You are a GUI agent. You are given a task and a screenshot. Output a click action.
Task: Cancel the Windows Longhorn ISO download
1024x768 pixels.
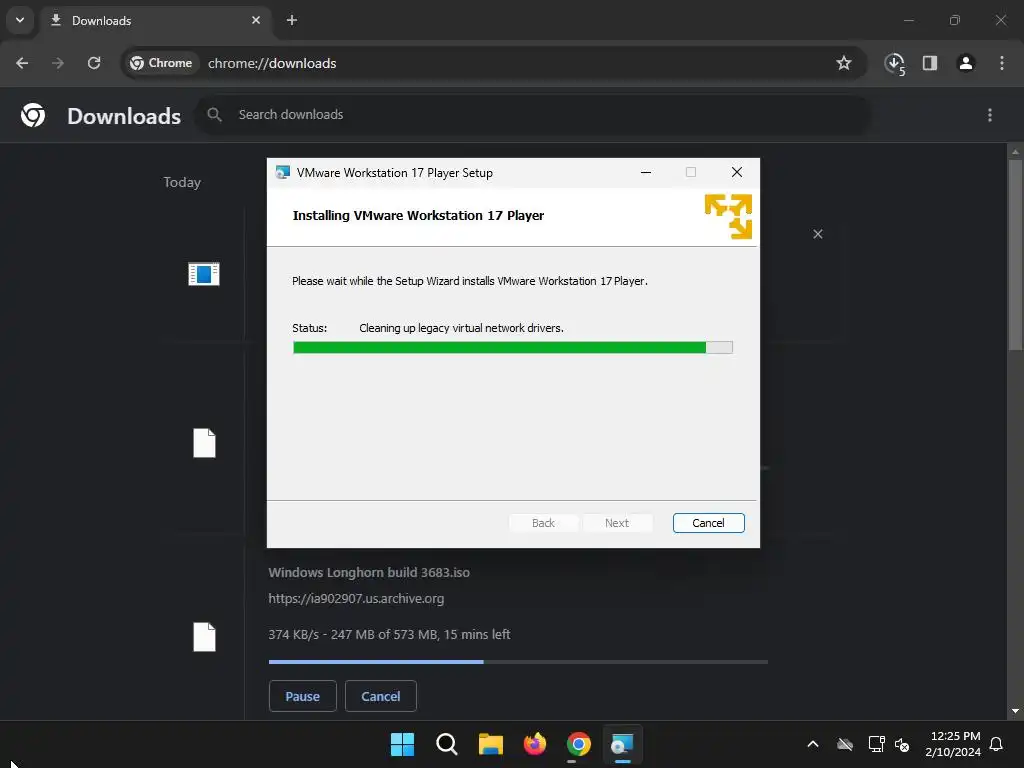coord(381,696)
